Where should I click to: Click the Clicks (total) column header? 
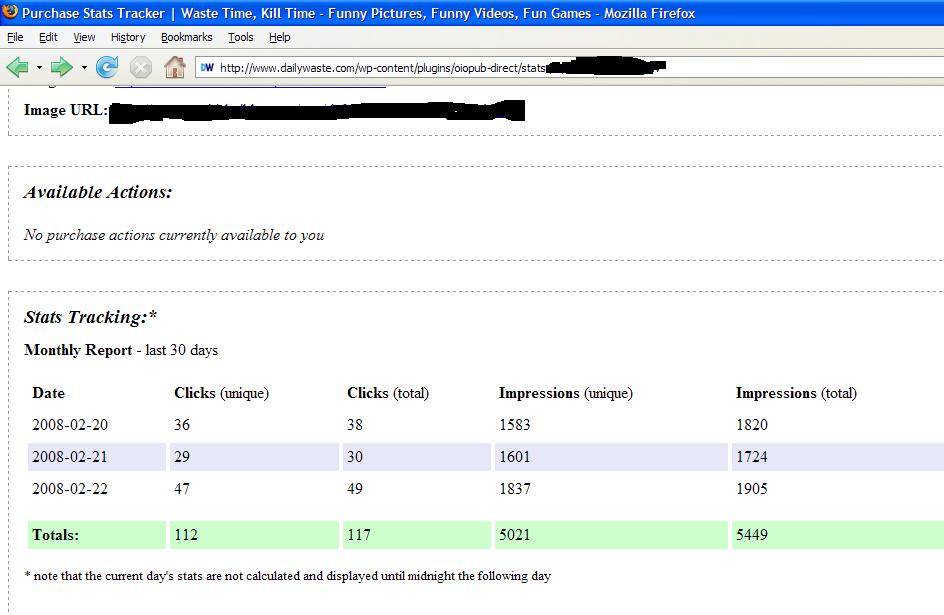click(388, 393)
